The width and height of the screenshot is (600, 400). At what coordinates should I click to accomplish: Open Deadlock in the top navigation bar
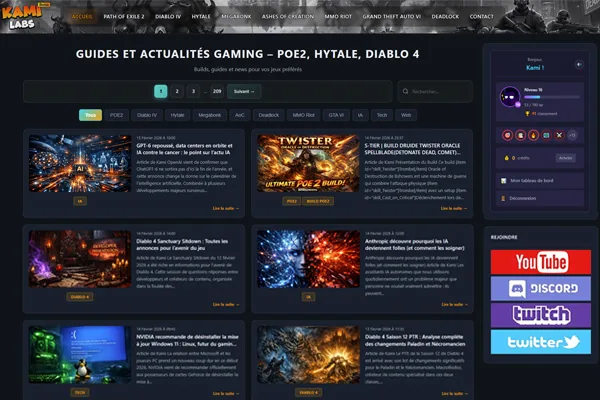point(445,16)
